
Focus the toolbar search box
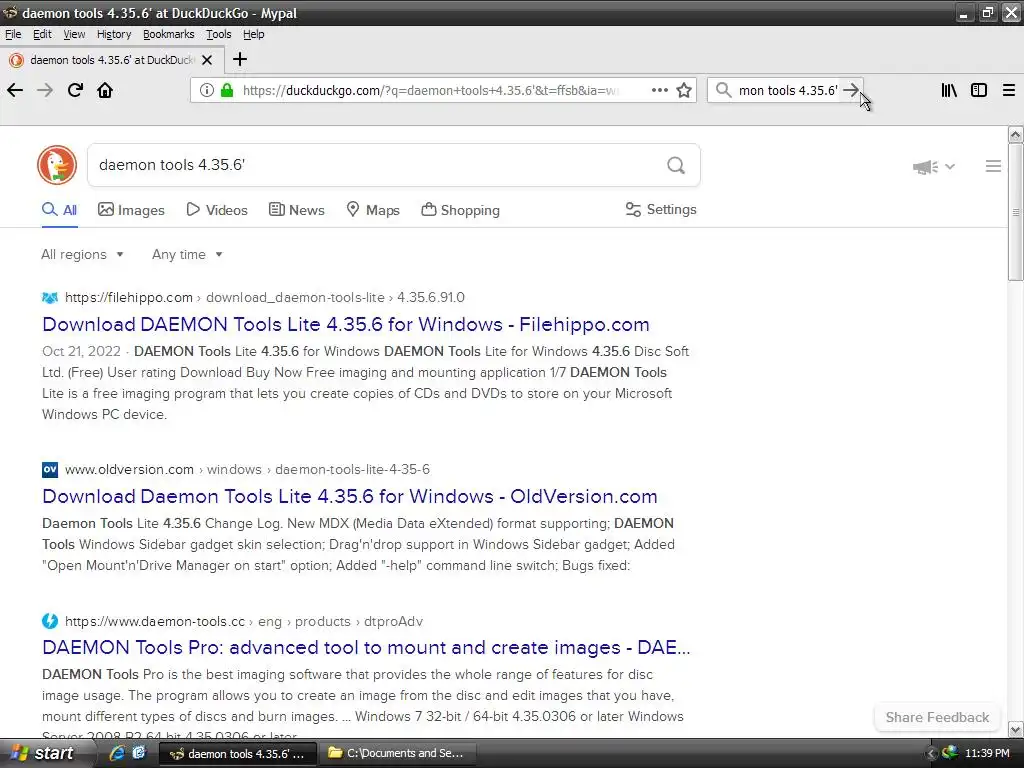pos(788,90)
